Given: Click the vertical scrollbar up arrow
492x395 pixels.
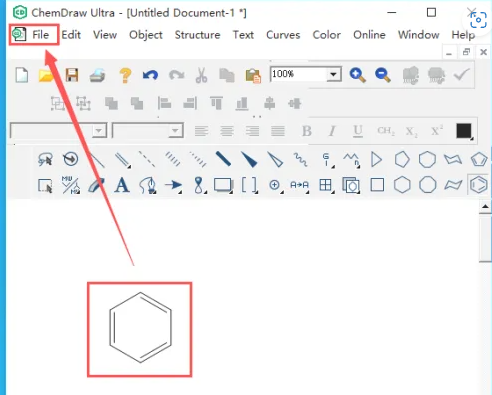Looking at the screenshot, I should [485, 207].
